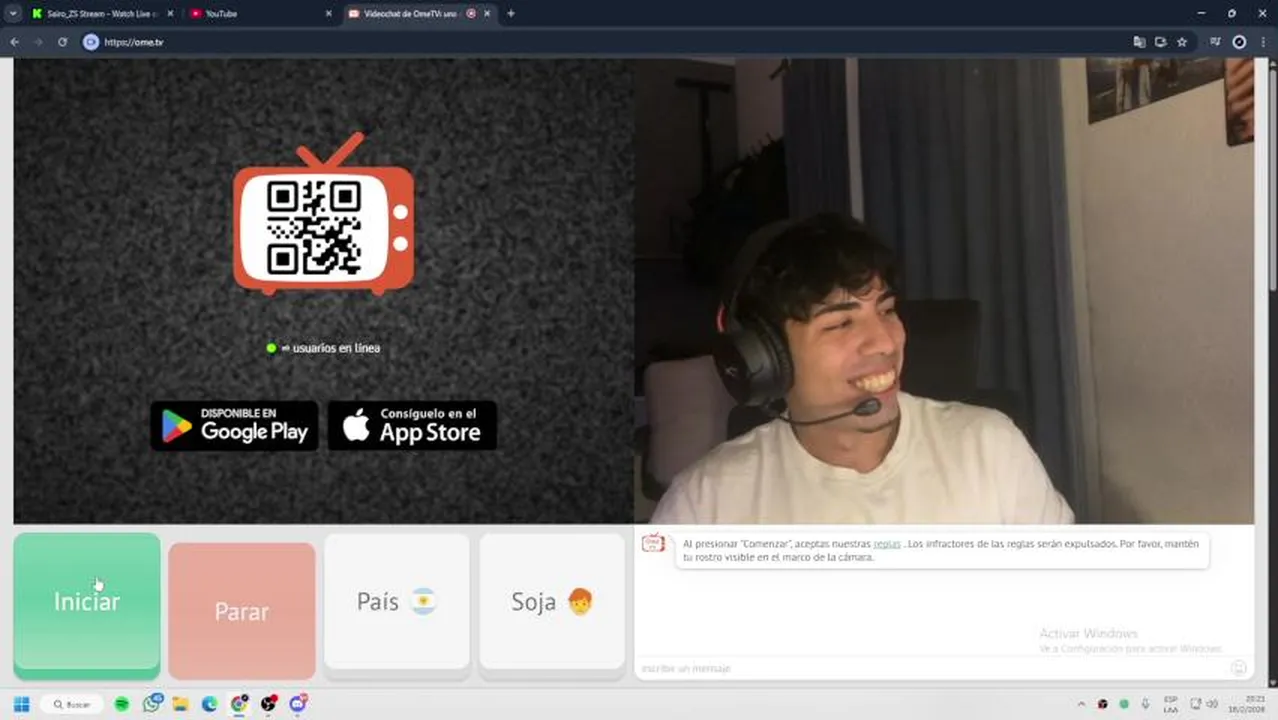Open the volume tray icon
The height and width of the screenshot is (720, 1278).
coord(1212,704)
